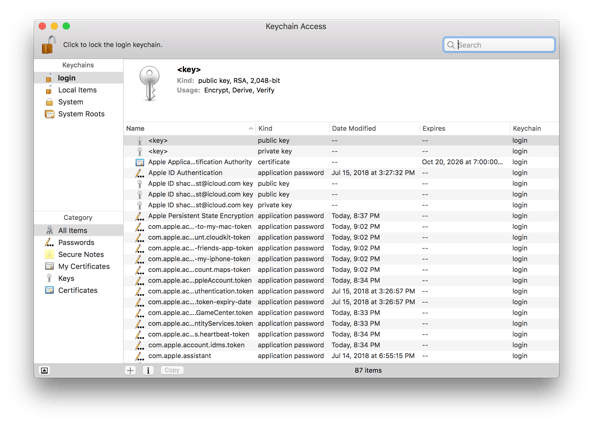Select com.apple.ac...count.maps-token row
Screen dimensions: 593x426
341,270
